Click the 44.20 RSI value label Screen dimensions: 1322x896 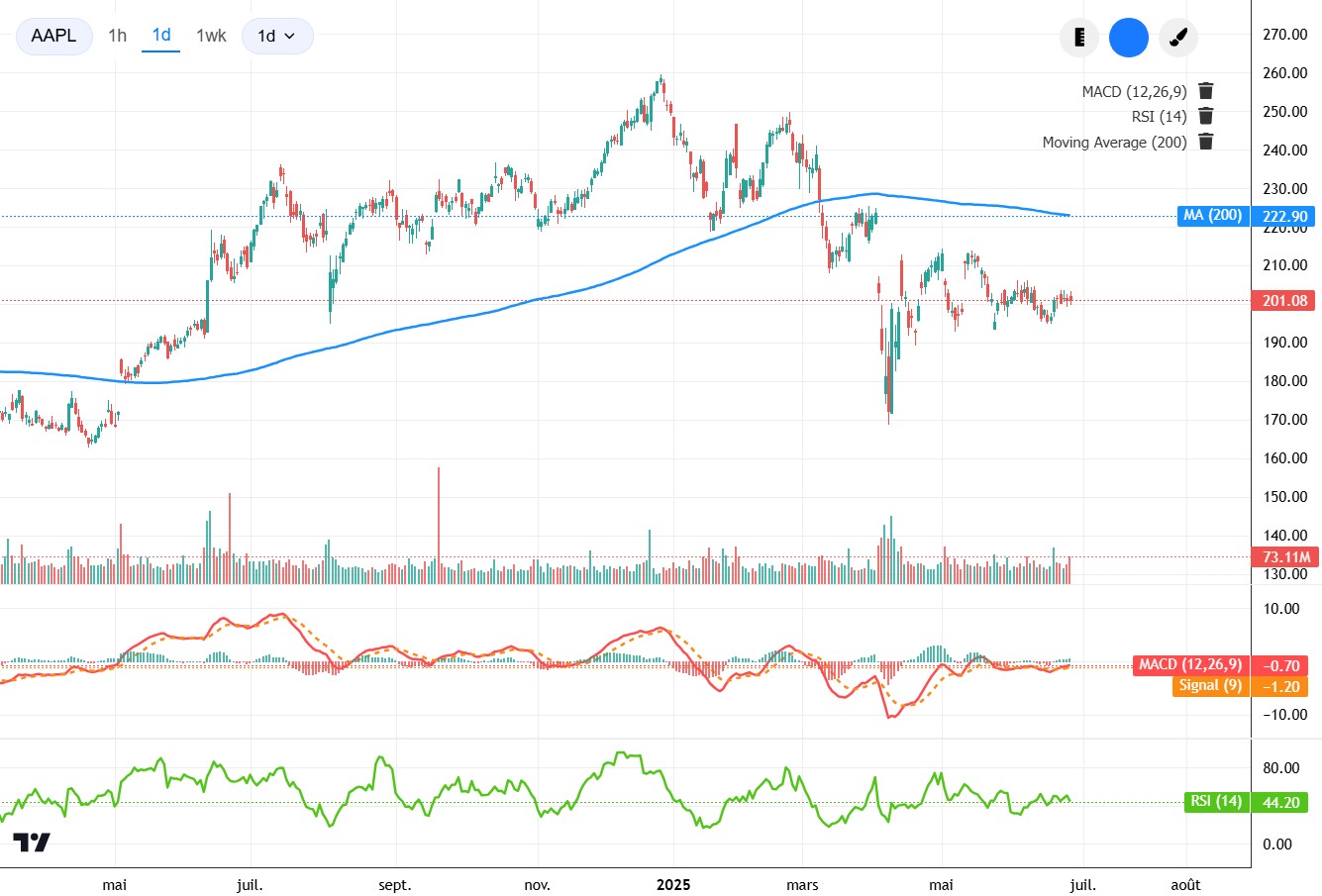pos(1281,802)
